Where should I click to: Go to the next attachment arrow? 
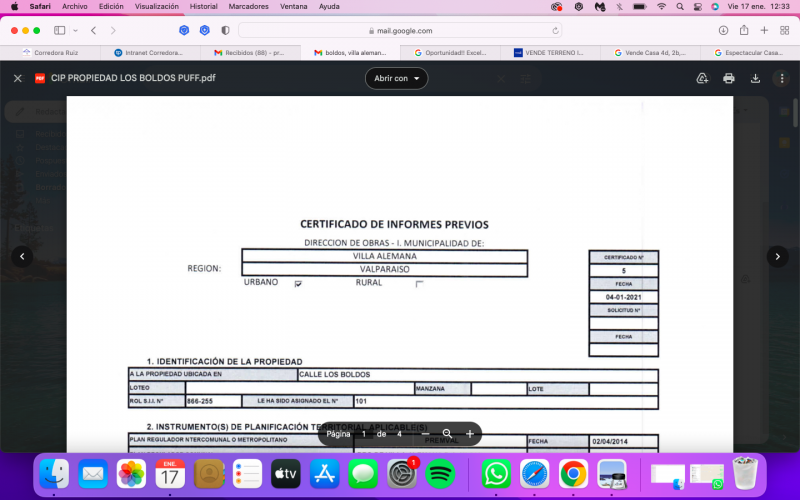(778, 257)
